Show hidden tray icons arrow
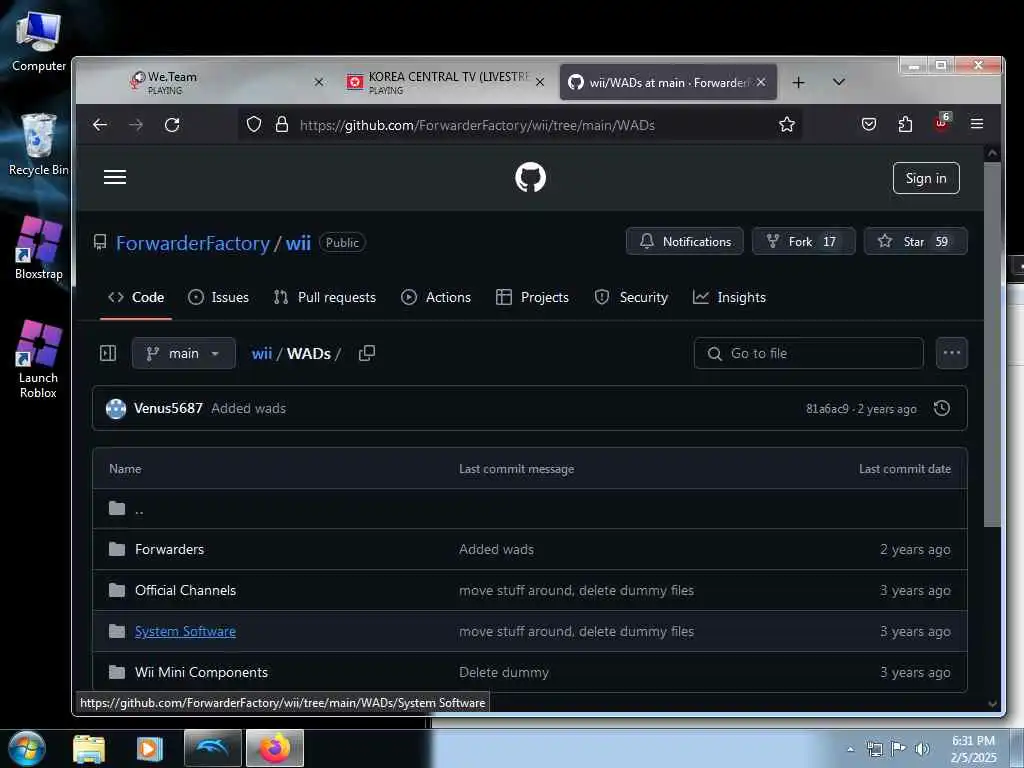Screen dimensions: 1024x768 850,749
